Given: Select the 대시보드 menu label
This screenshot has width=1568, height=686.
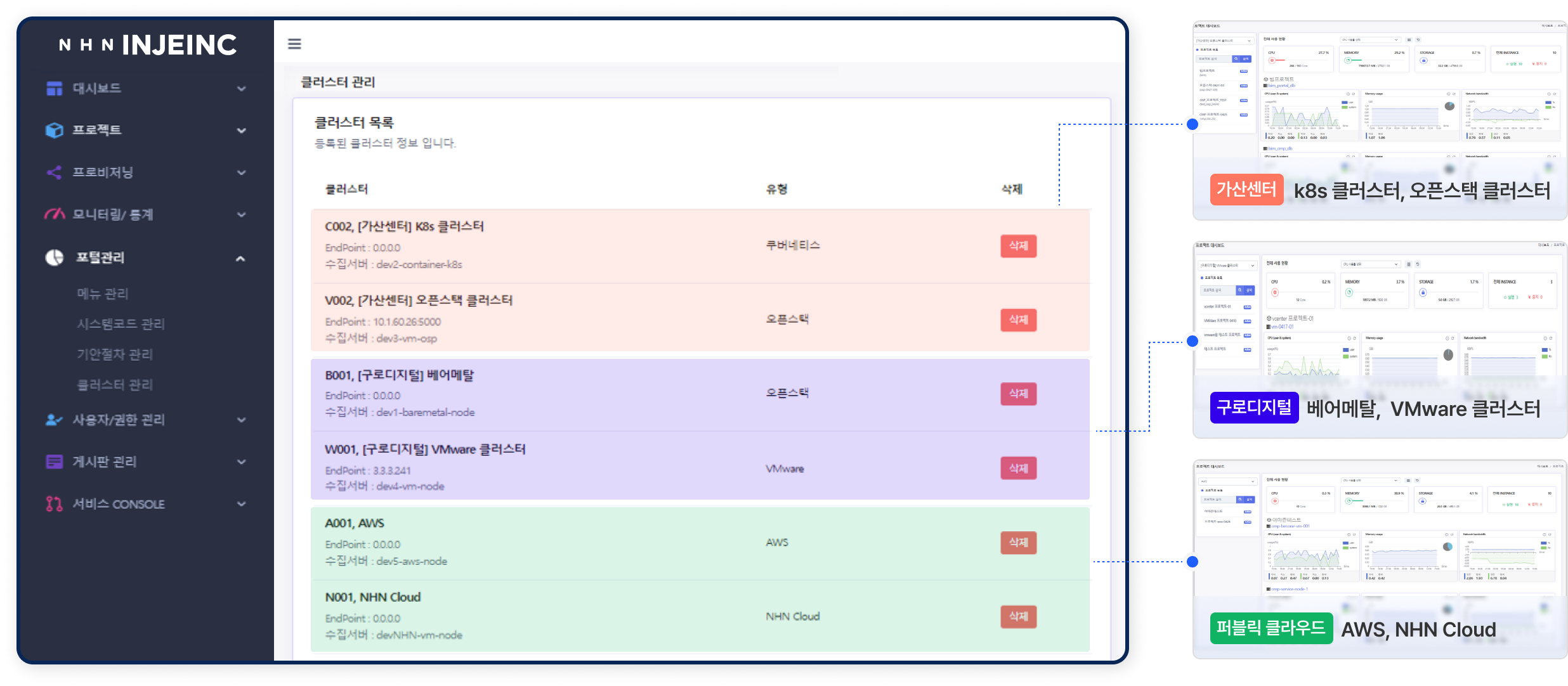Looking at the screenshot, I should (96, 88).
